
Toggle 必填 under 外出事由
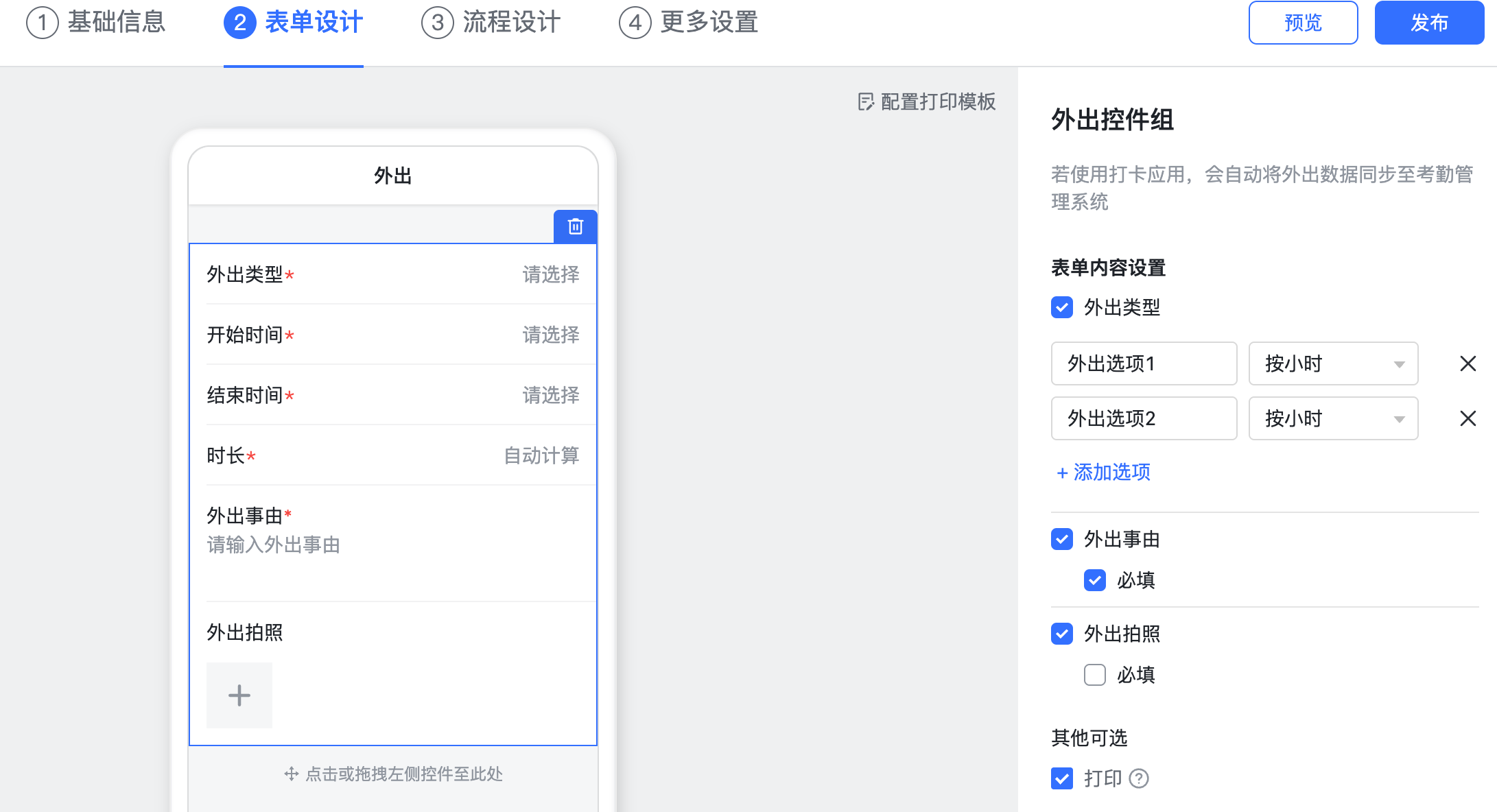[x=1095, y=580]
